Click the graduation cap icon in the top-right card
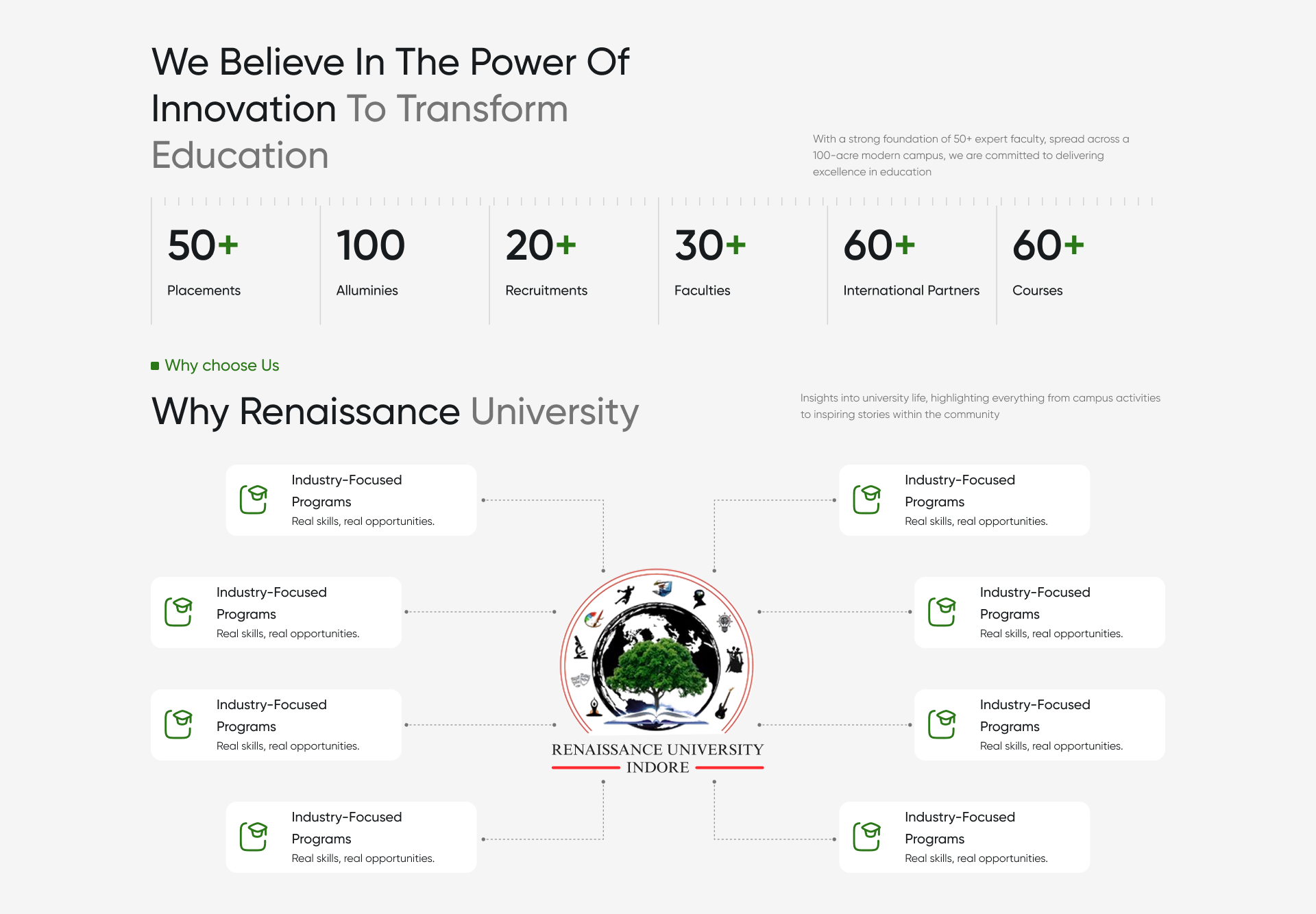The height and width of the screenshot is (914, 1316). tap(866, 499)
